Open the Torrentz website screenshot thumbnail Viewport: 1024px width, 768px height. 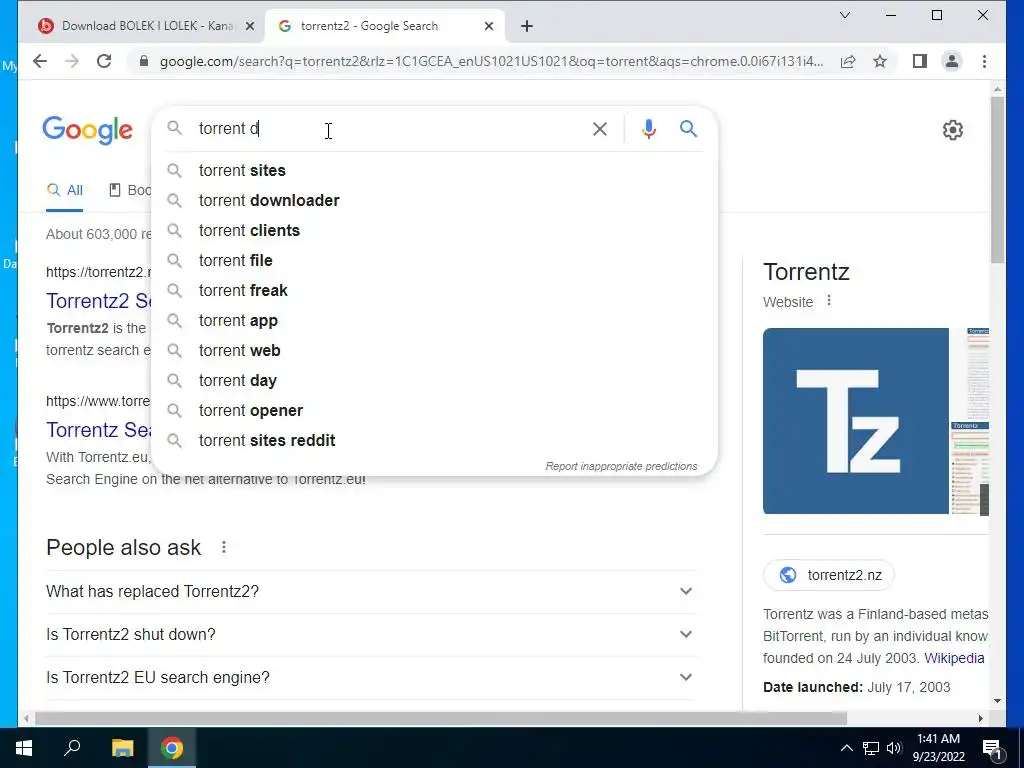(970, 421)
